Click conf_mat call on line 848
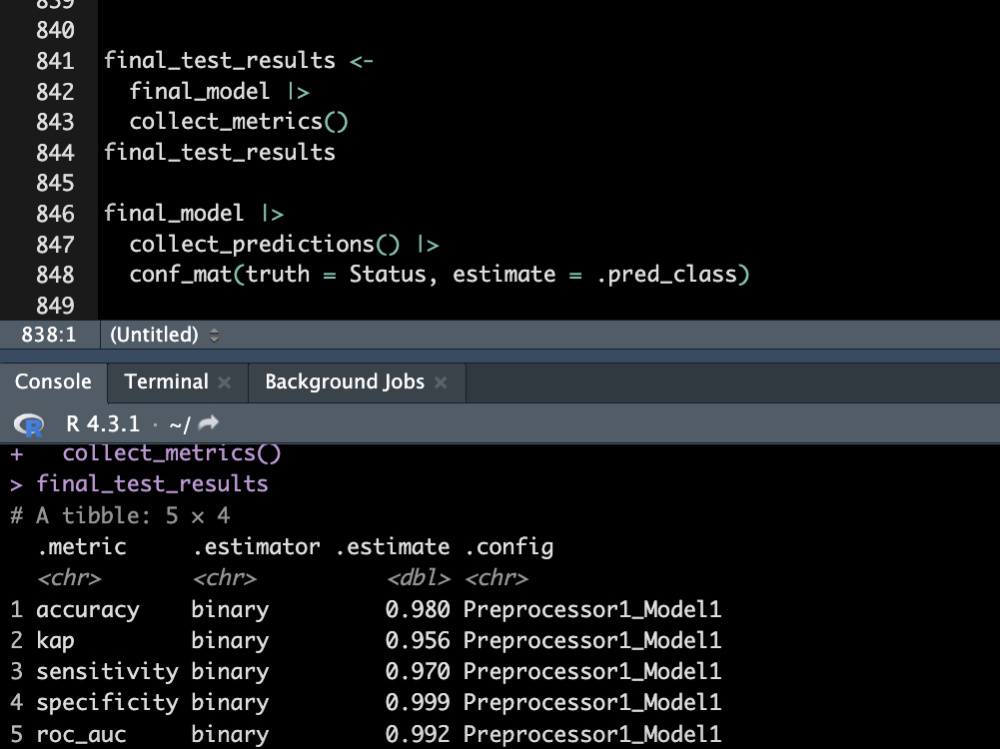The width and height of the screenshot is (1000, 749). [439, 274]
